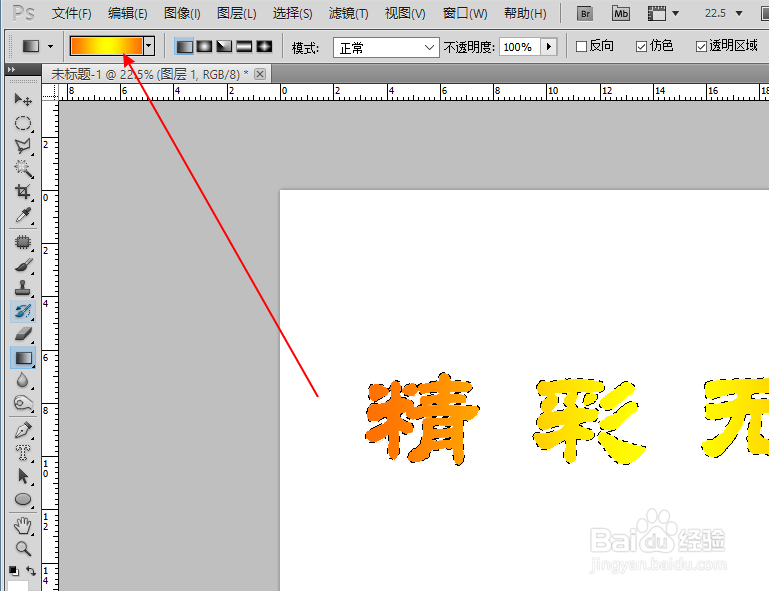This screenshot has width=769, height=591.
Task: Choose Angle Gradient style
Action: click(224, 47)
